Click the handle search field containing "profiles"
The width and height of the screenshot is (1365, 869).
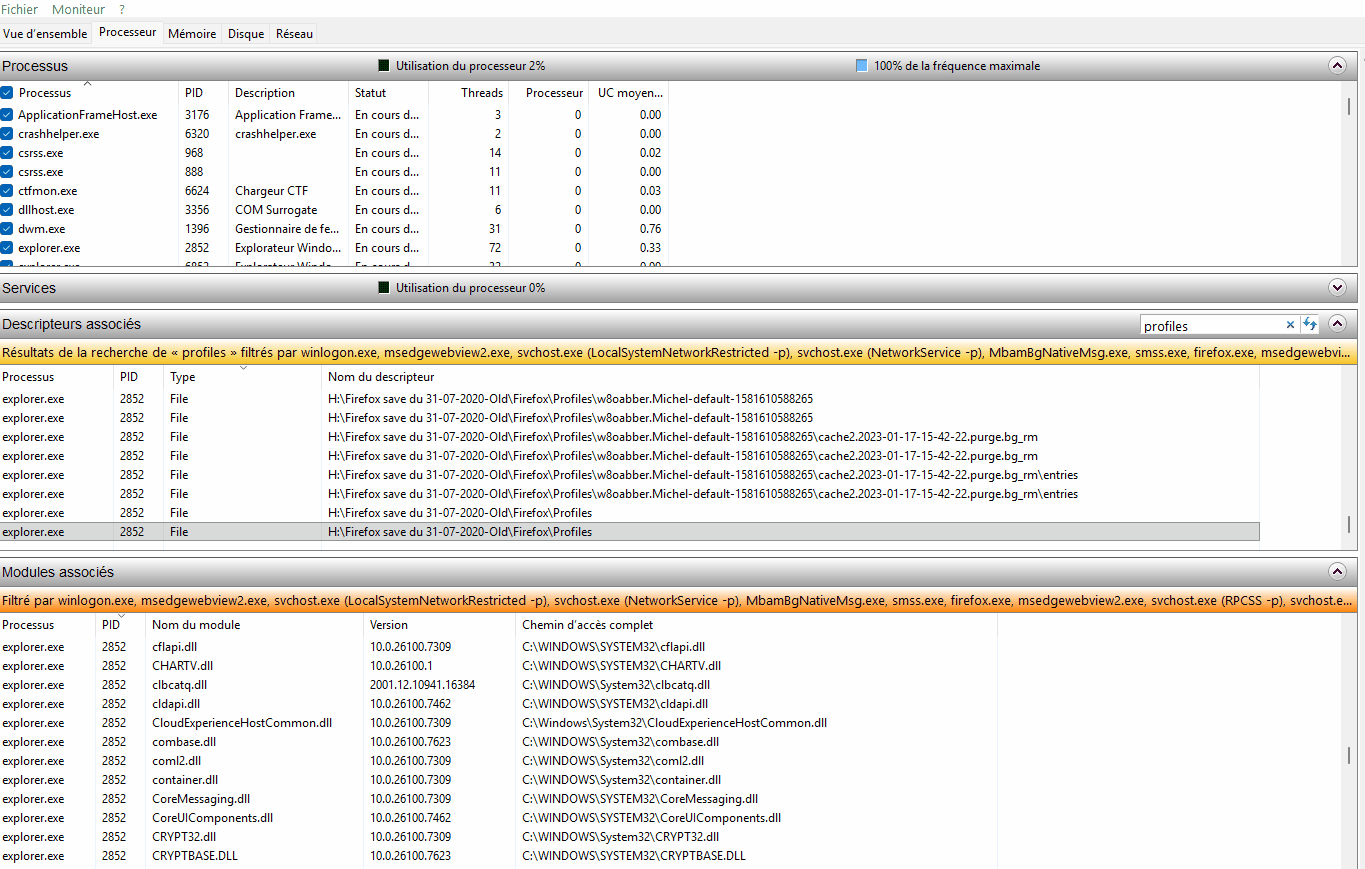pos(1212,325)
